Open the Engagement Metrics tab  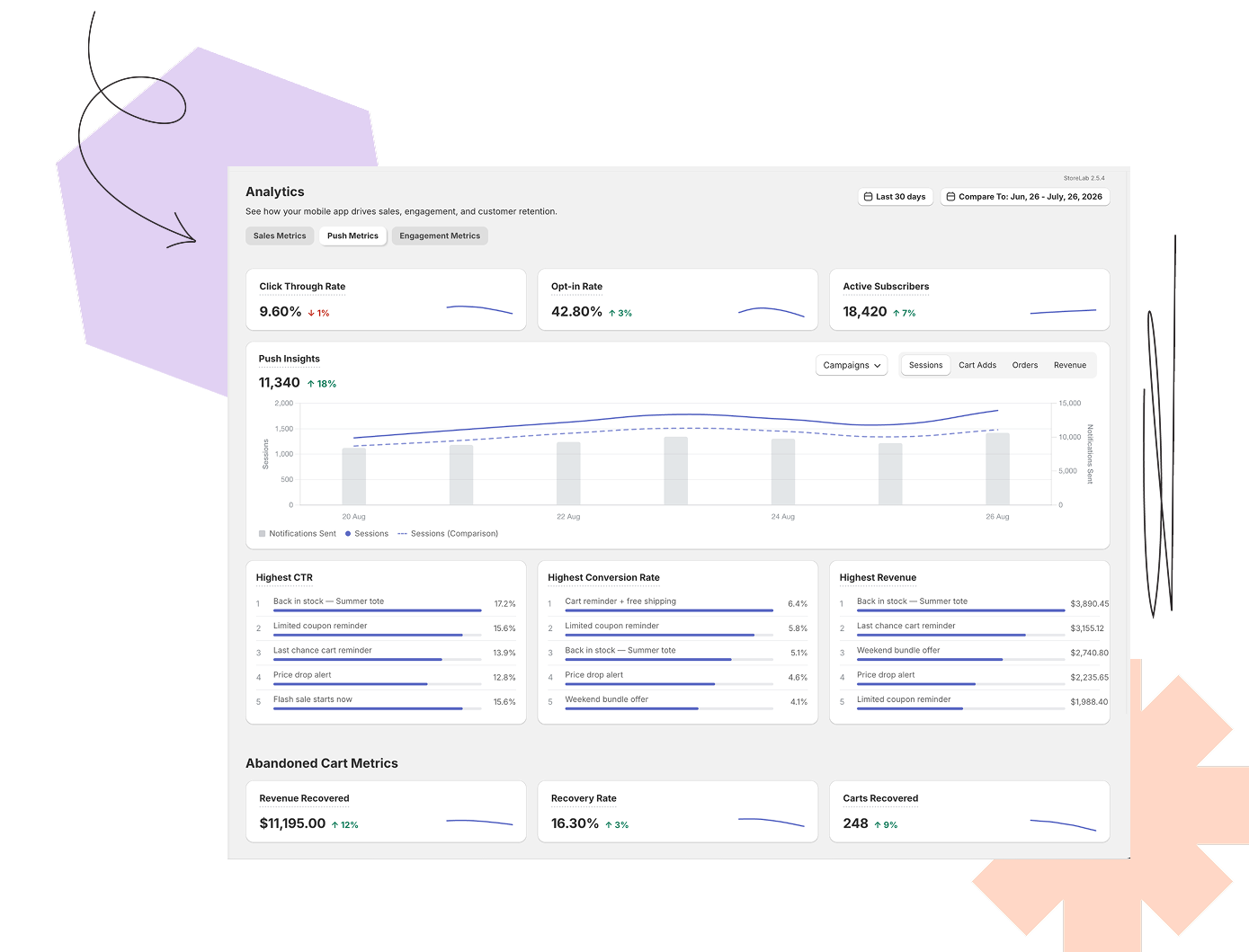[440, 236]
